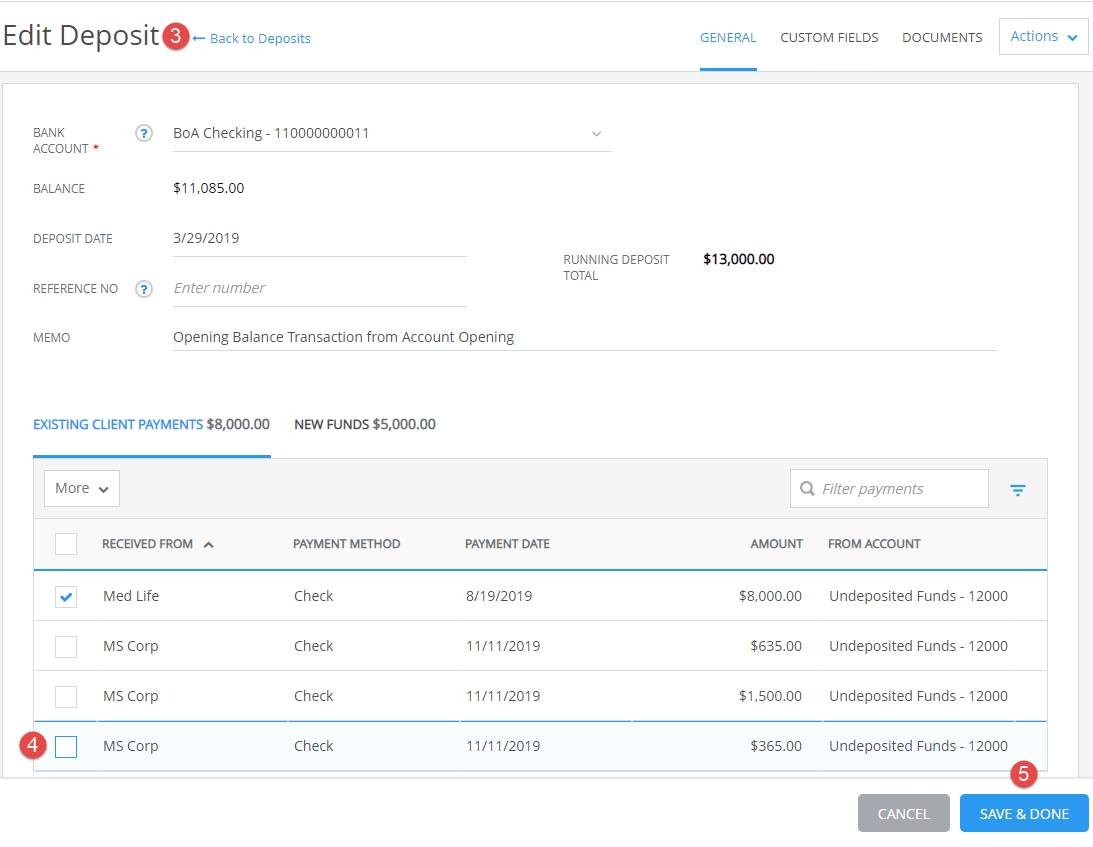The width and height of the screenshot is (1093, 847).
Task: Switch to the Documents tab
Action: coord(942,38)
